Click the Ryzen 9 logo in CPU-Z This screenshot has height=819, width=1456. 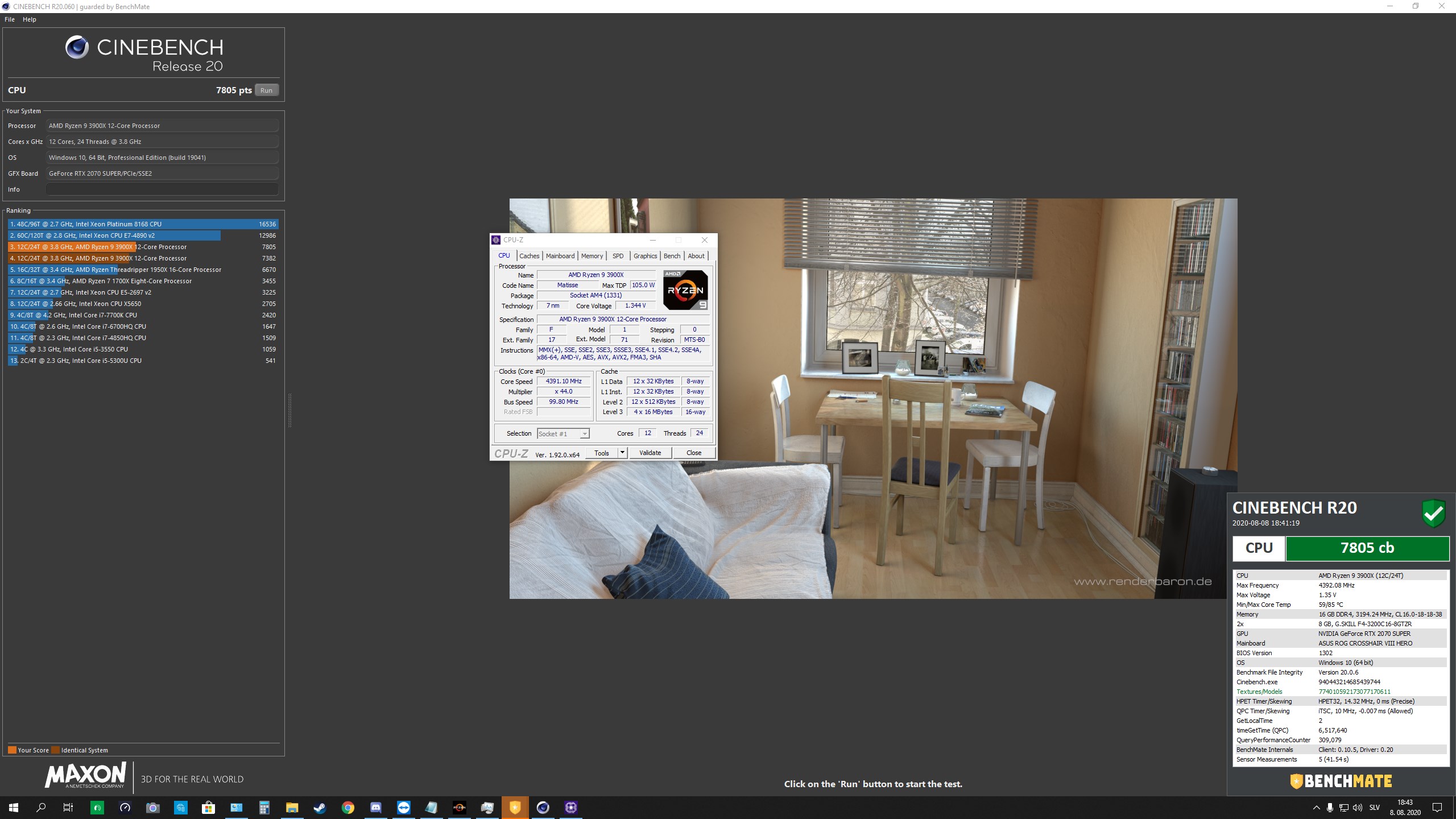pyautogui.click(x=685, y=290)
